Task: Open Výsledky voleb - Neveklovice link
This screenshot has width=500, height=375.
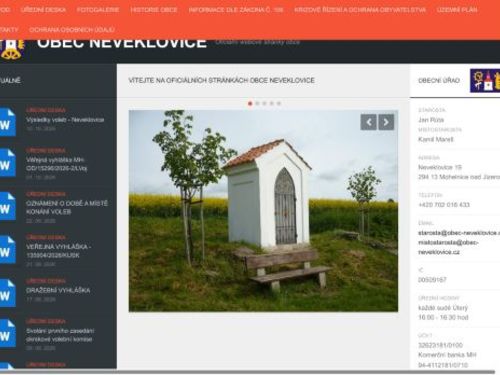Action: 65,119
